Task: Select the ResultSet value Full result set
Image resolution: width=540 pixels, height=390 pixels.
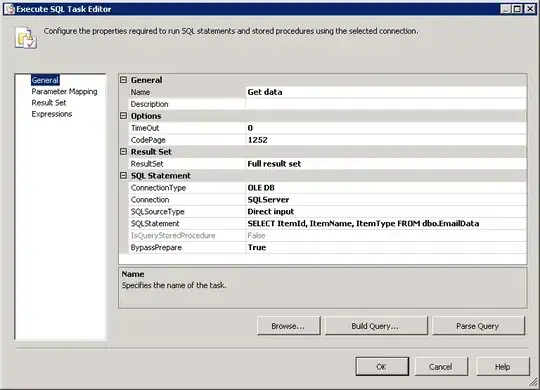Action: [386, 164]
